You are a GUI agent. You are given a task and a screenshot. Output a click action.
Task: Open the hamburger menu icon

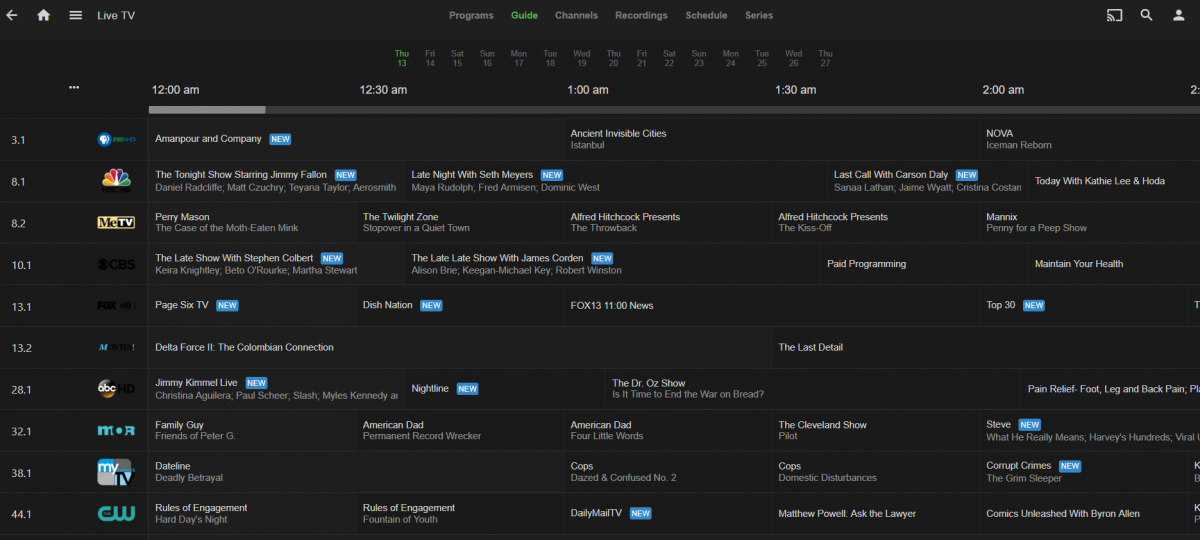(75, 15)
